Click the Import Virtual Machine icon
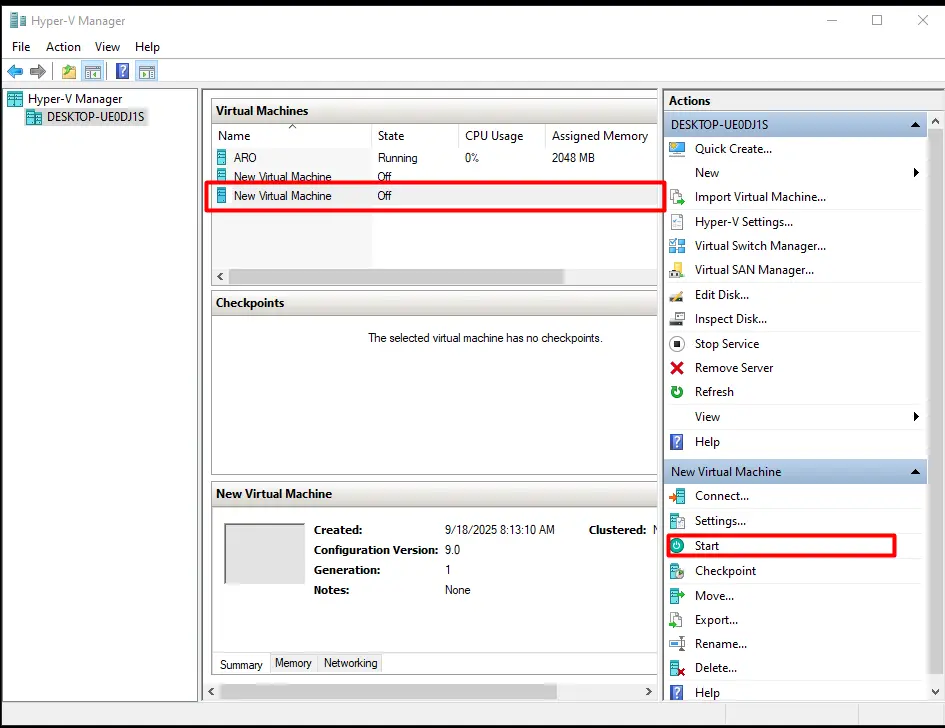This screenshot has width=945, height=728. click(677, 197)
